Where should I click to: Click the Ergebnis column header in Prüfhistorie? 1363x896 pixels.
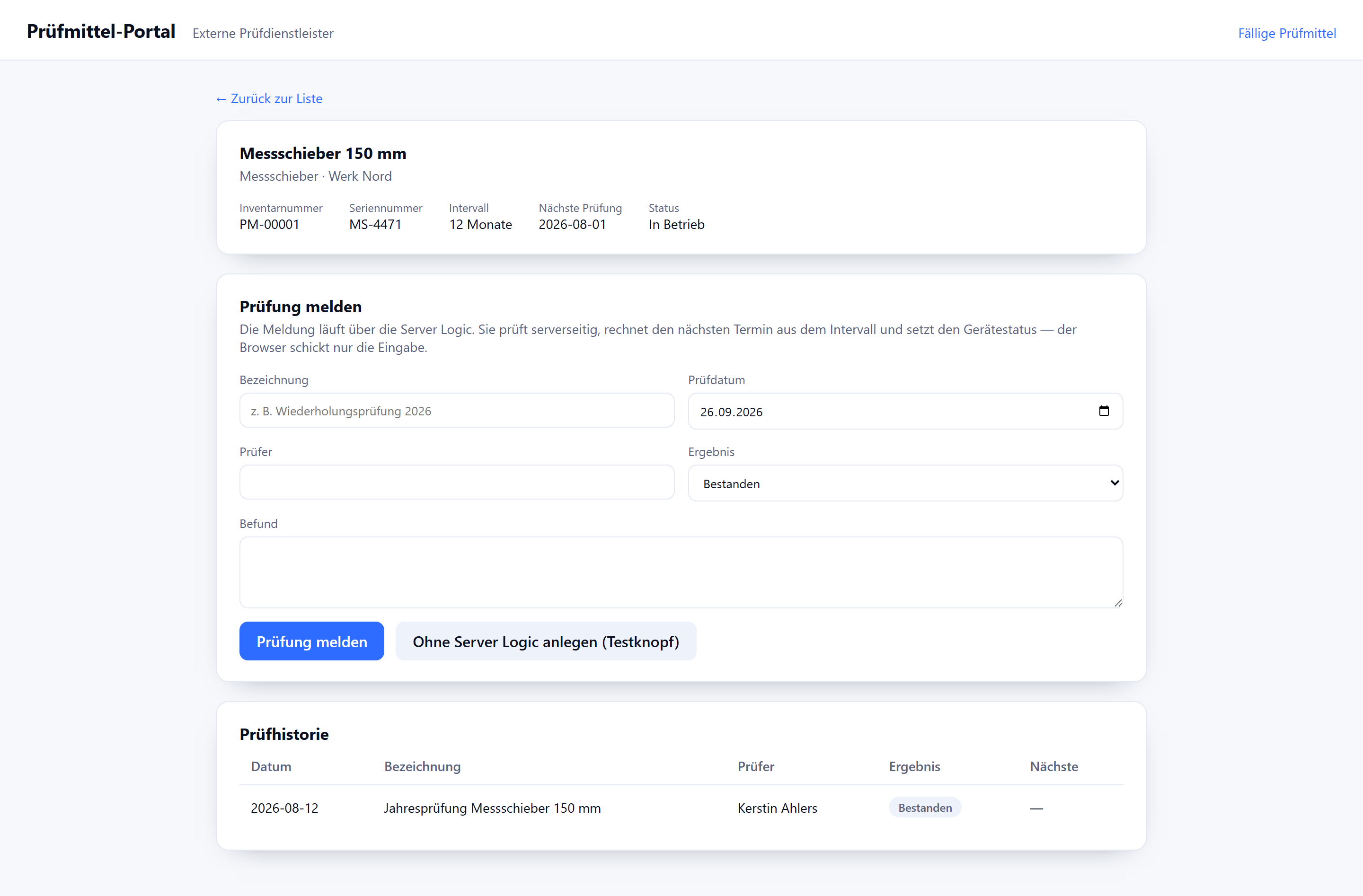click(914, 766)
